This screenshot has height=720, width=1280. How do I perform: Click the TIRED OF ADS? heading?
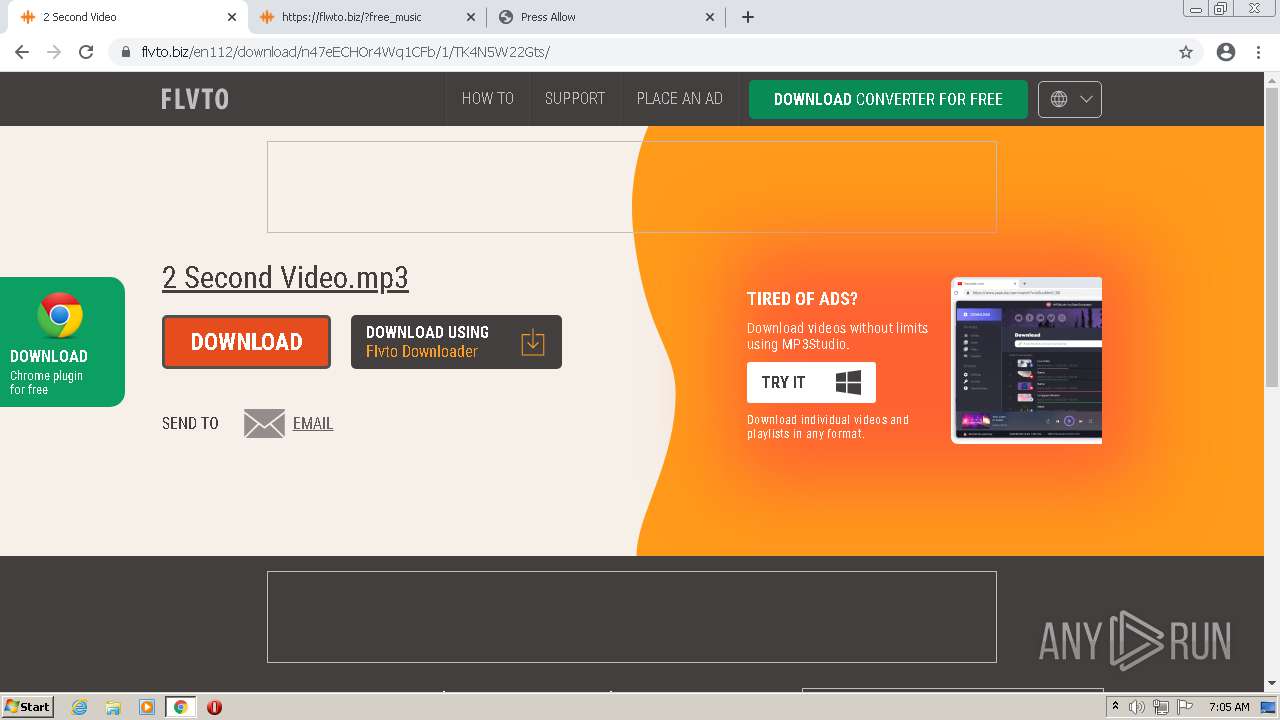[x=802, y=299]
